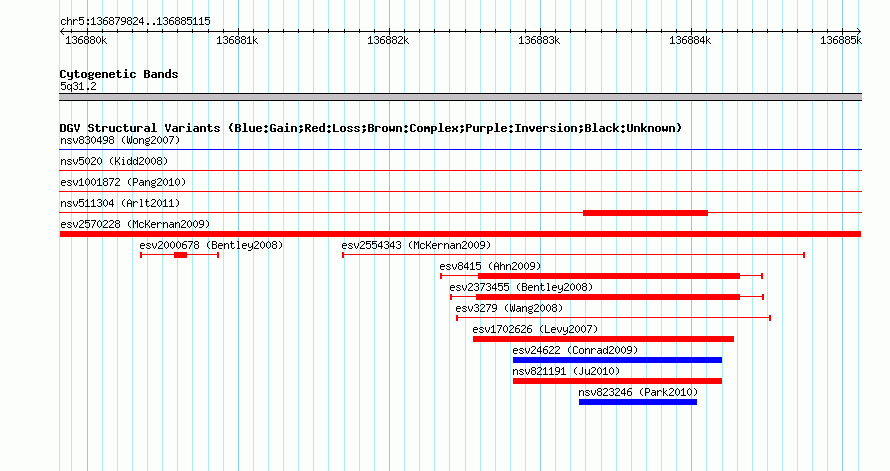Click the thick red bar in the nsv511304 row
Viewport: 890px width, 471px height.
[645, 213]
